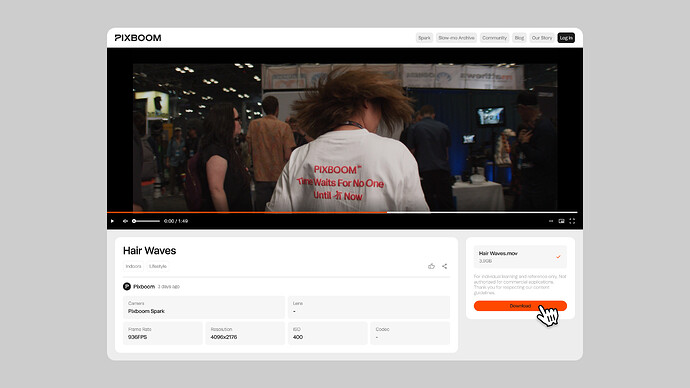Viewport: 690px width, 388px height.
Task: Visit the Our Story page
Action: pyautogui.click(x=542, y=38)
